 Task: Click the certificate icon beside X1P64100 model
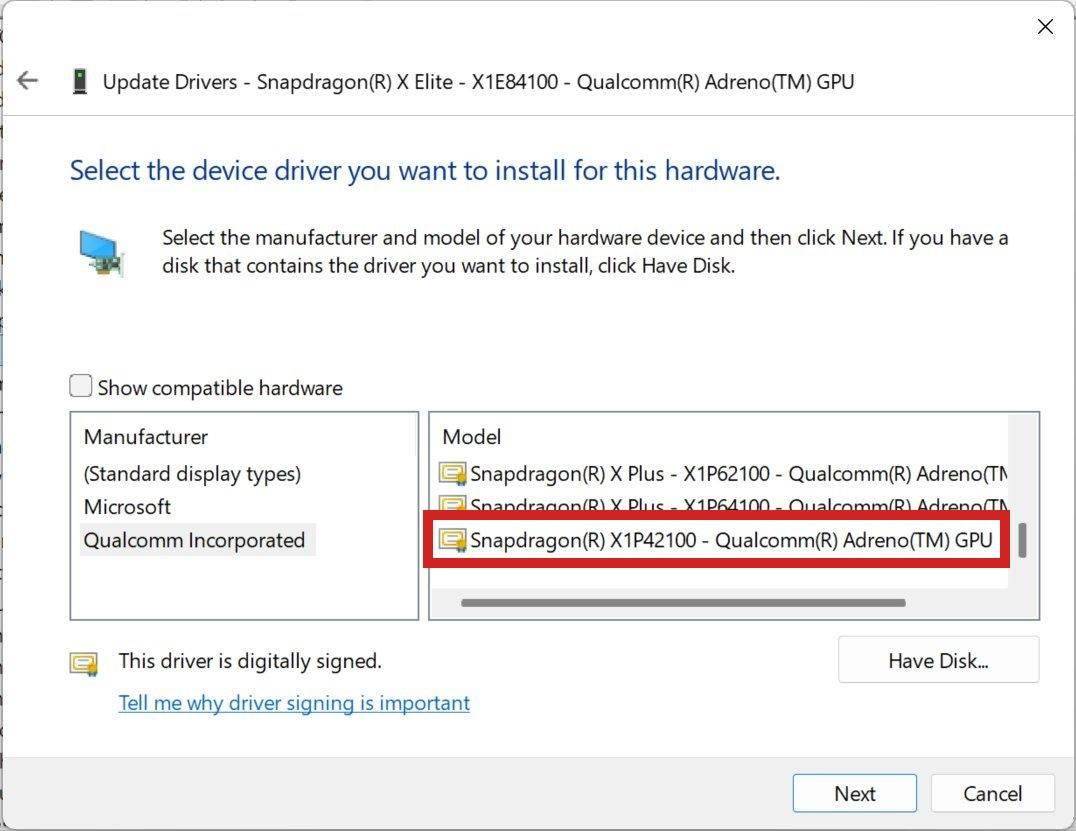[x=452, y=505]
